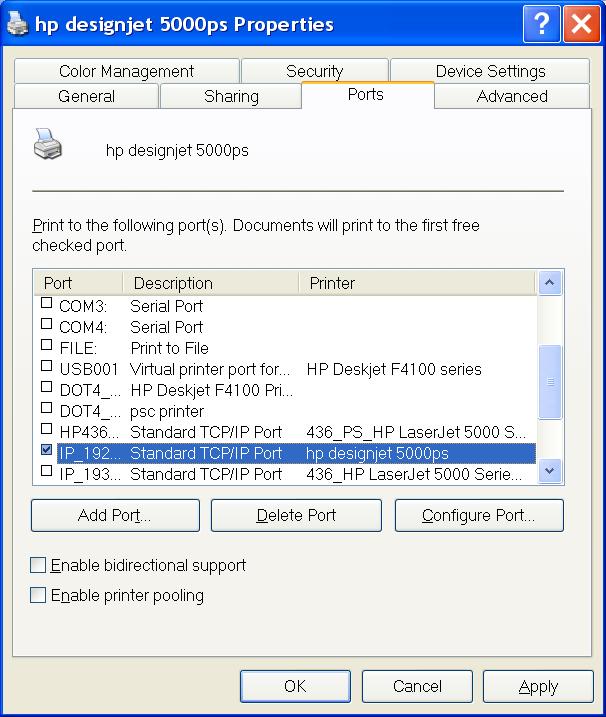The image size is (606, 717).
Task: Select the 'COM4:' port name
Action: 83,327
